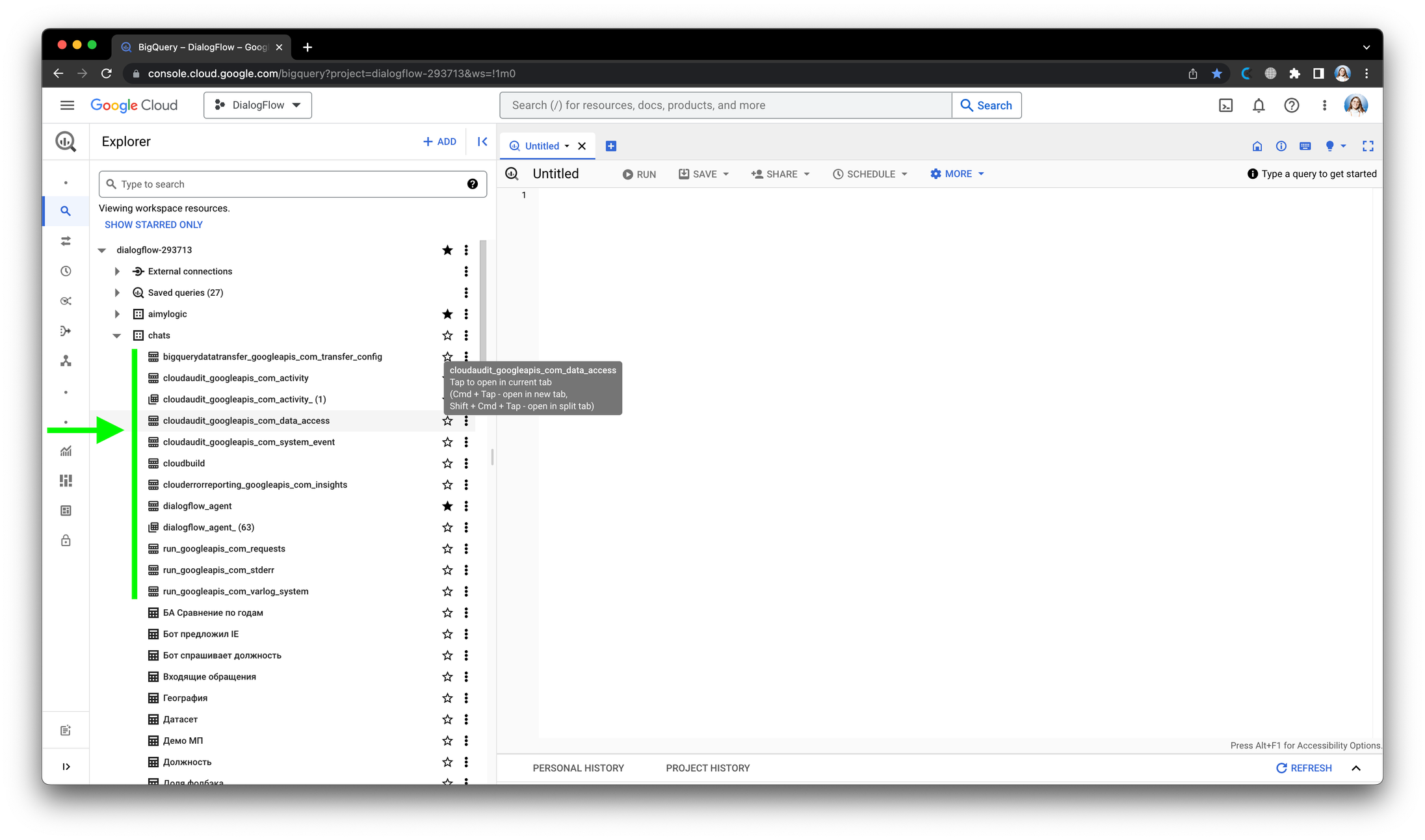This screenshot has height=840, width=1425.
Task: Open the SAVE dropdown
Action: click(x=703, y=174)
